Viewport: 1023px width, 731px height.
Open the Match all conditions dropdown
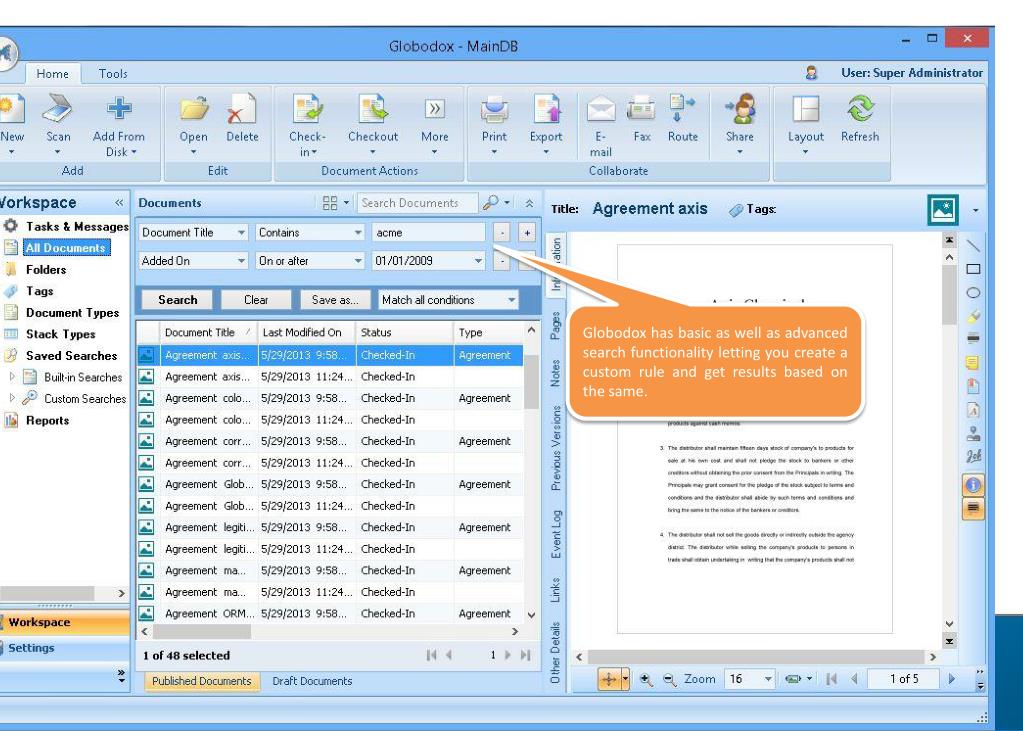pyautogui.click(x=512, y=300)
